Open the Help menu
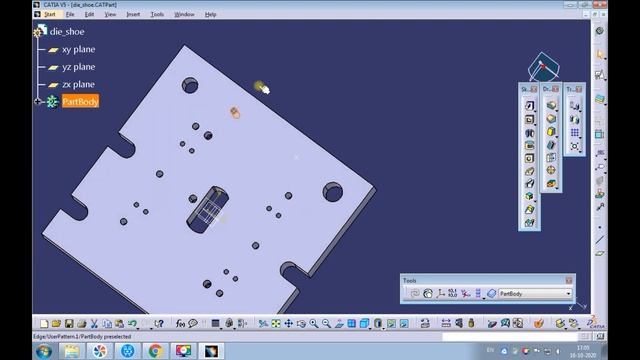The height and width of the screenshot is (360, 640). point(210,14)
